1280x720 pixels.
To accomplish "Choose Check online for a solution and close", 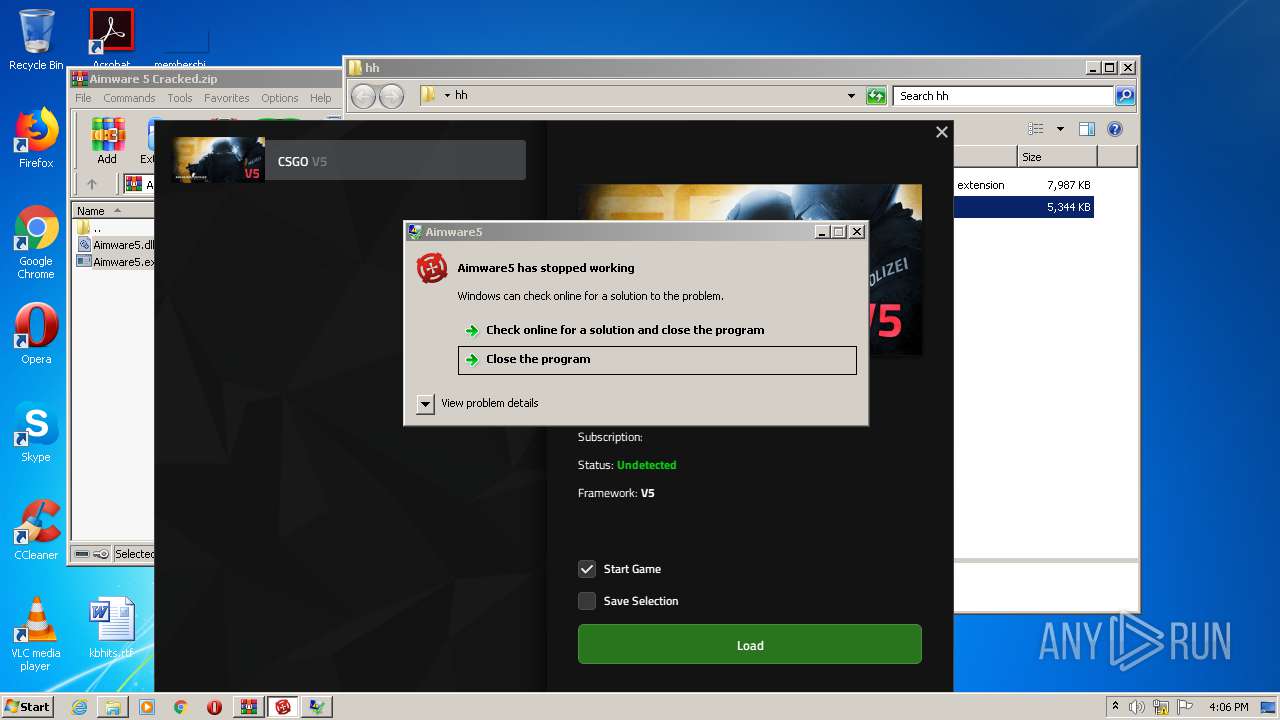I will (657, 330).
